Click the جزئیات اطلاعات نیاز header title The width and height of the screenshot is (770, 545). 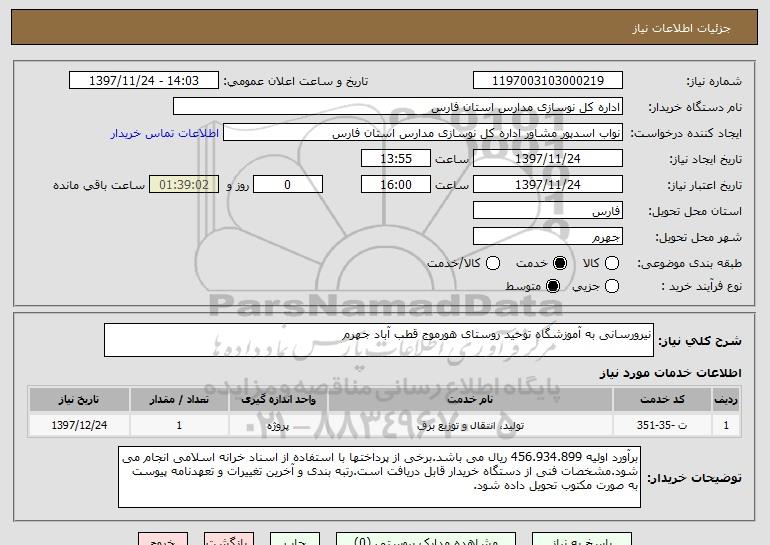pos(681,28)
